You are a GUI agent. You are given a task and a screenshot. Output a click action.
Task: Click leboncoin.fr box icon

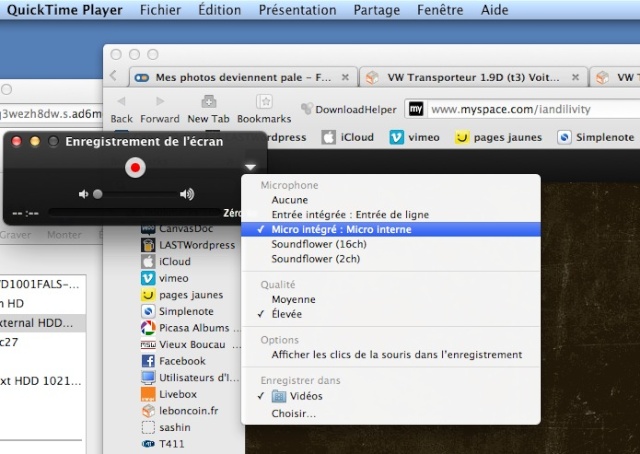148,411
